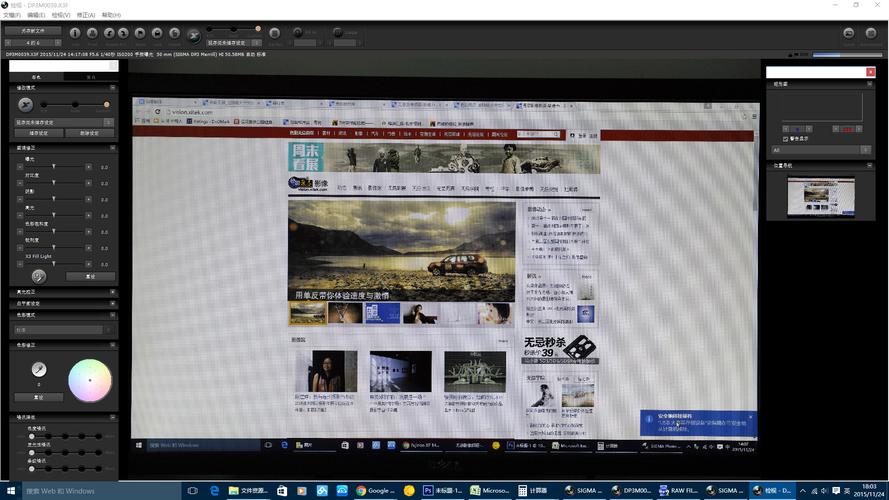This screenshot has height=500, width=889.
Task: Click the round icon below X3 Fill Light
Action: pyautogui.click(x=39, y=276)
